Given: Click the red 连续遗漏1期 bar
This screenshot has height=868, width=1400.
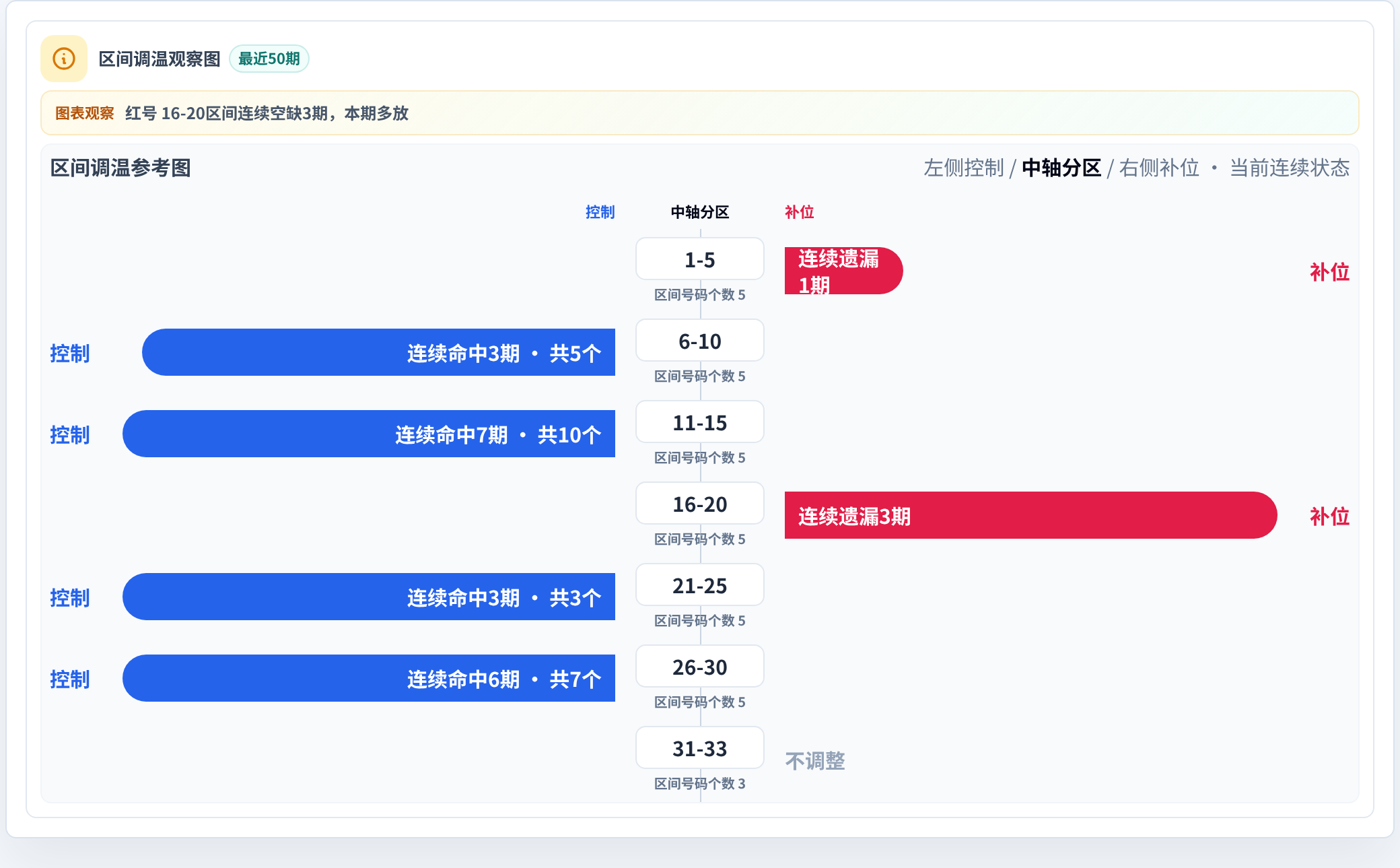Looking at the screenshot, I should pyautogui.click(x=843, y=271).
